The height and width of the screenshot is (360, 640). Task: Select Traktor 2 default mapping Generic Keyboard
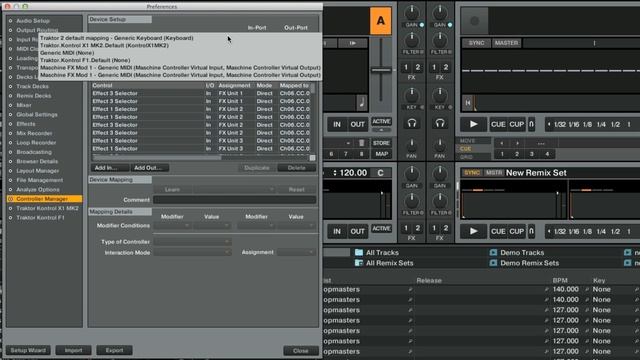pyautogui.click(x=117, y=38)
